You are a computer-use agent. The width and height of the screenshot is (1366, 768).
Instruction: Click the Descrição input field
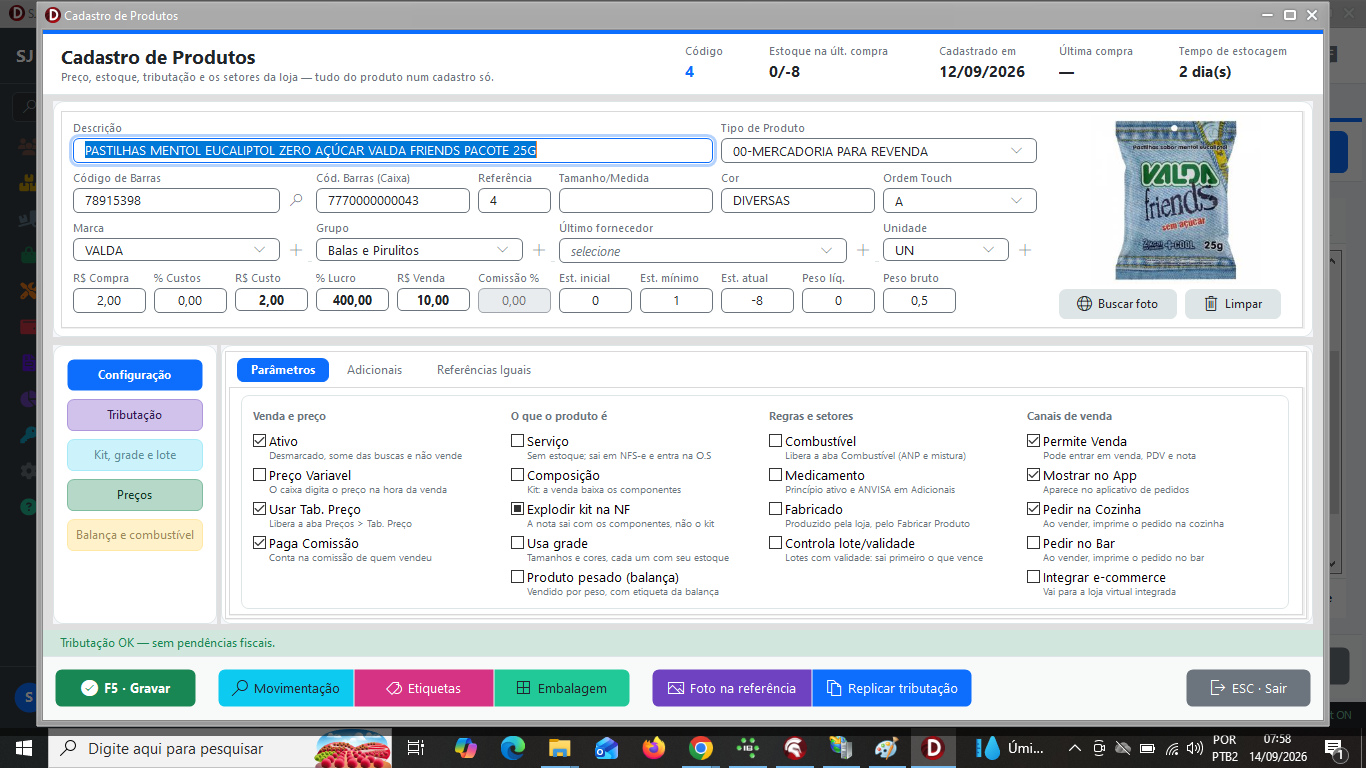[x=393, y=151]
